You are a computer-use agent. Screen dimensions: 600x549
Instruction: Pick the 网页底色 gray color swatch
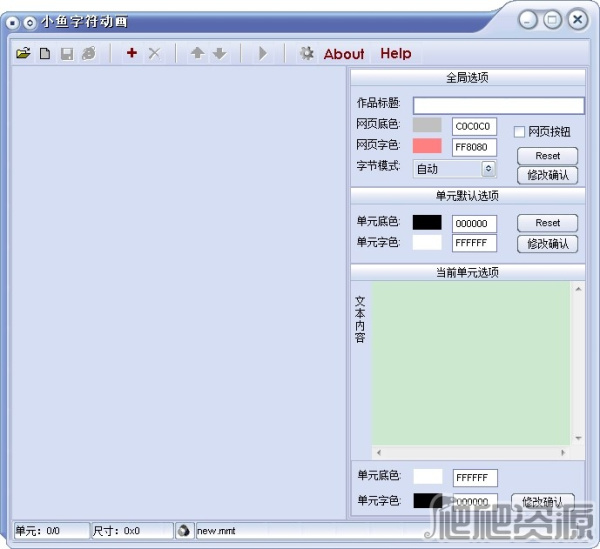[x=427, y=125]
